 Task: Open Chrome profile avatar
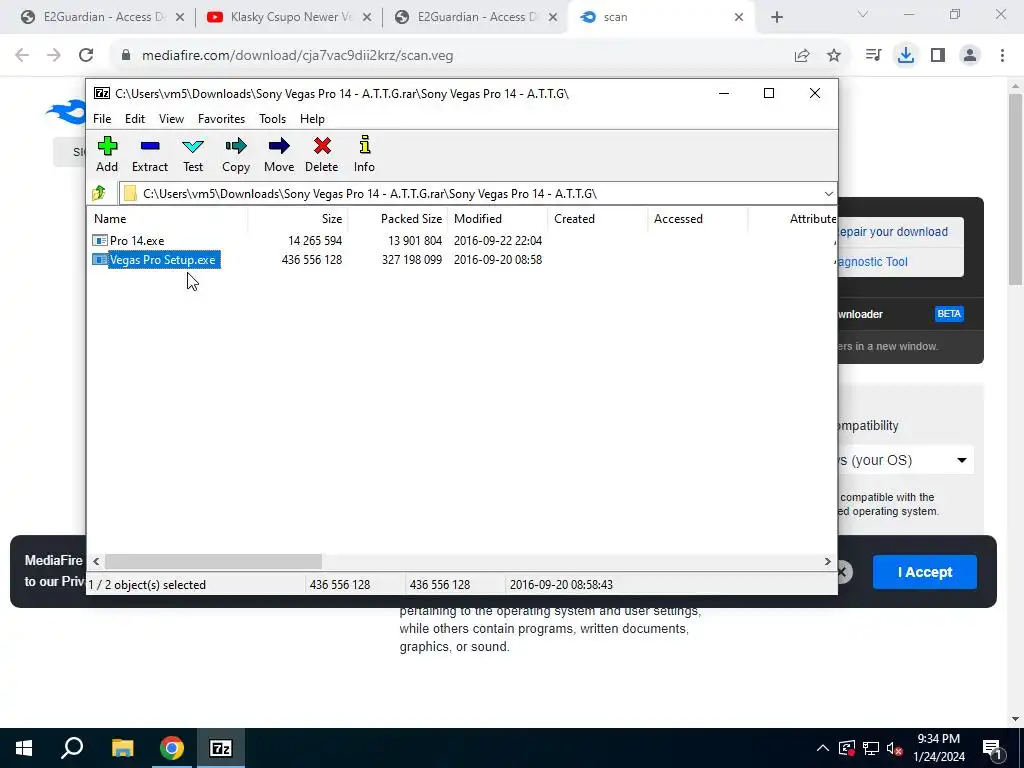[970, 56]
